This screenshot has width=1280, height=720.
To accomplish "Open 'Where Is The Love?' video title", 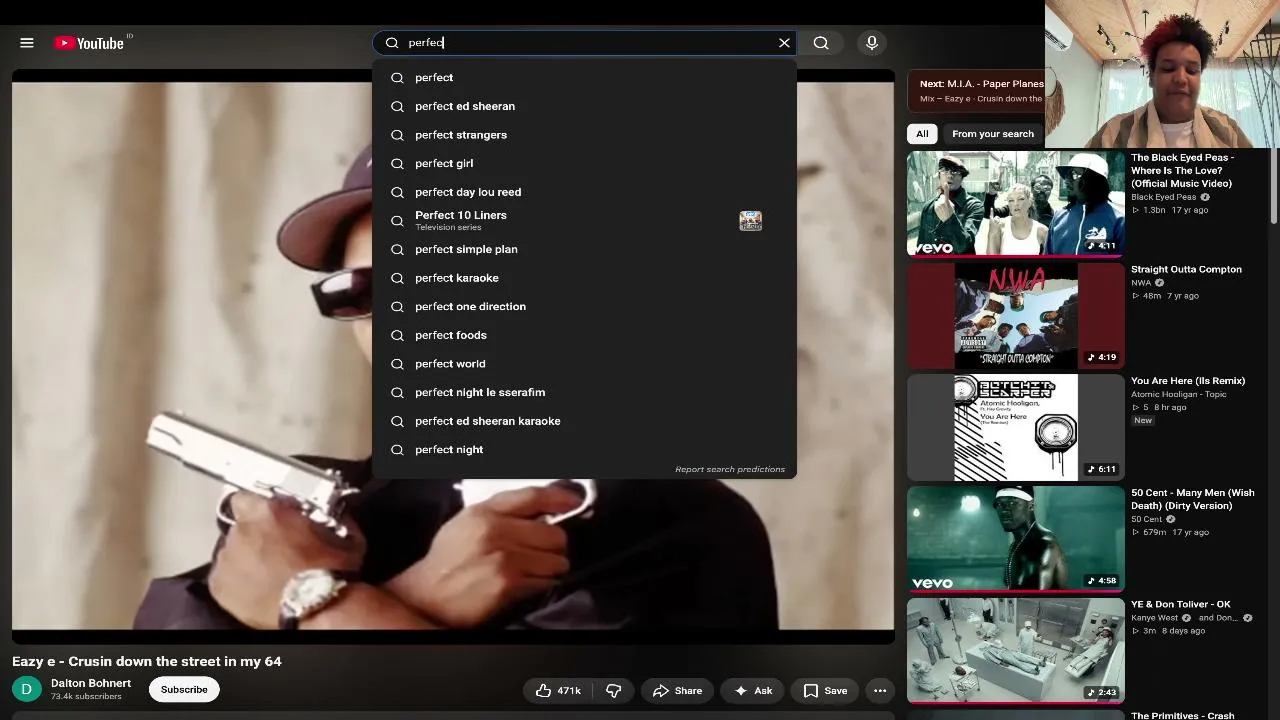I will click(x=1182, y=170).
